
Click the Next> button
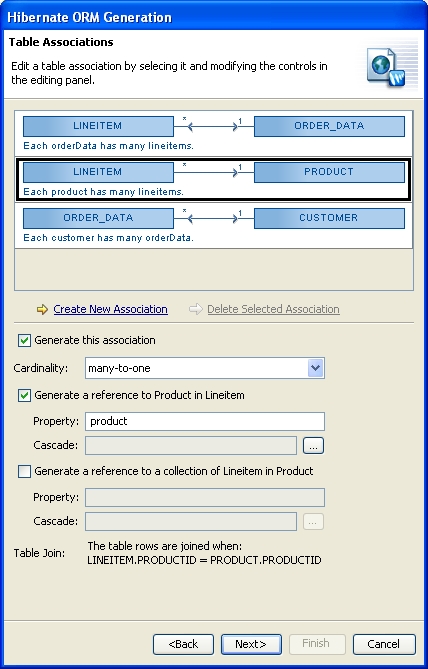click(251, 644)
